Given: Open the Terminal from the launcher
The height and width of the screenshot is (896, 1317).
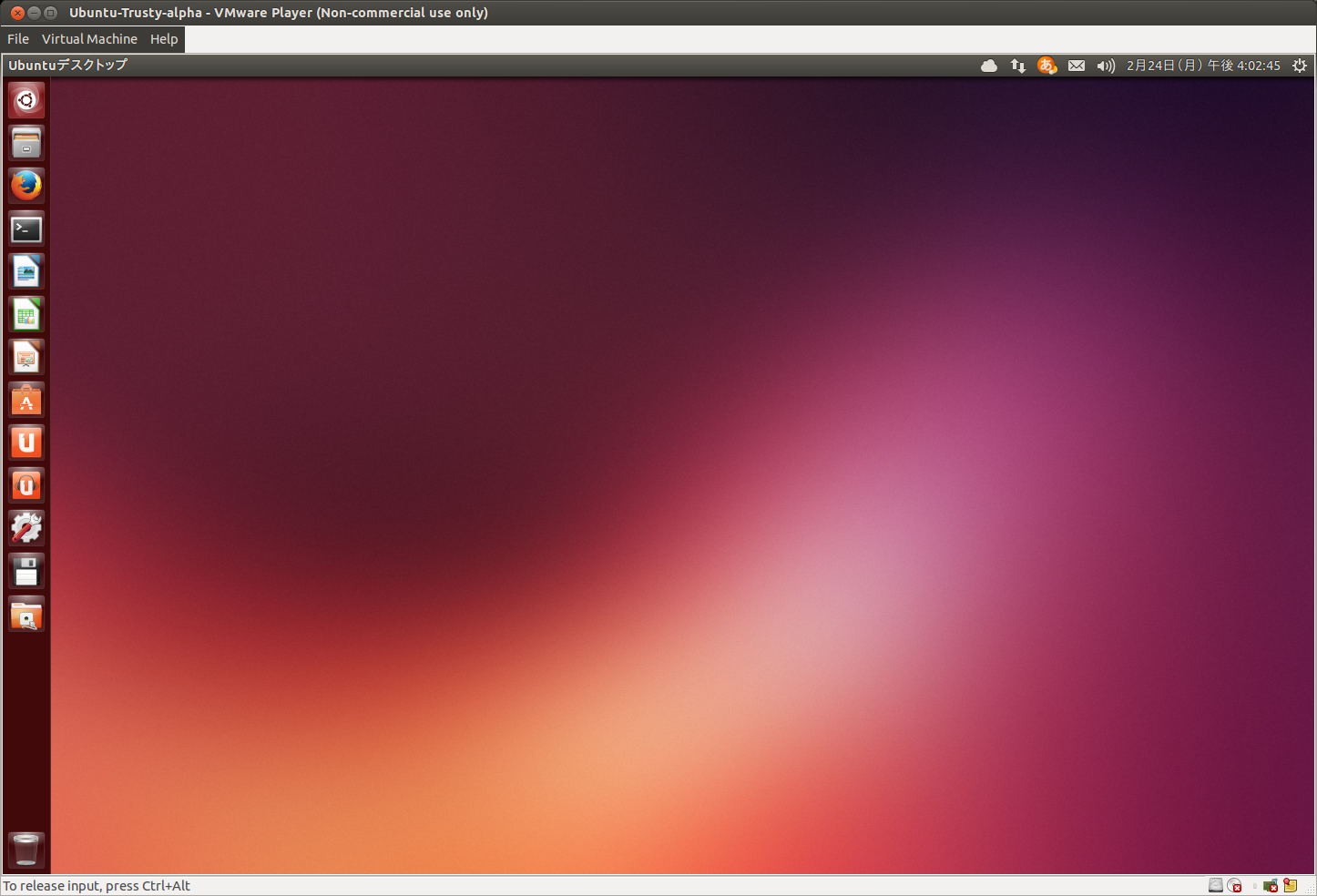Looking at the screenshot, I should (26, 229).
